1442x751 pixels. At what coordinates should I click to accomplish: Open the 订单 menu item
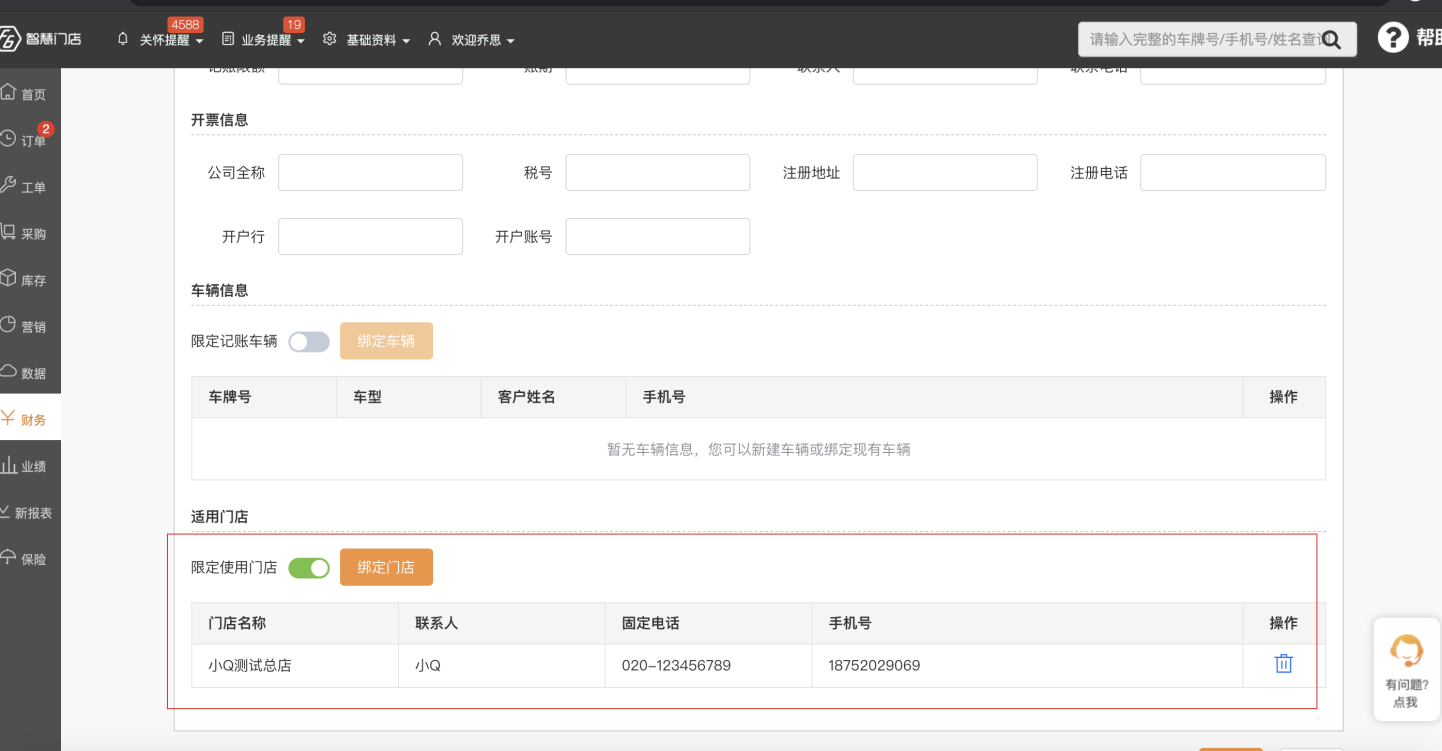pyautogui.click(x=30, y=141)
